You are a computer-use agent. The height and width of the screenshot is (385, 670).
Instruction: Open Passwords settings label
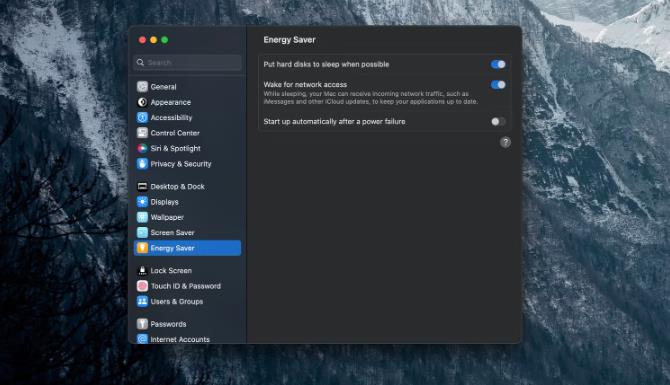click(x=168, y=324)
